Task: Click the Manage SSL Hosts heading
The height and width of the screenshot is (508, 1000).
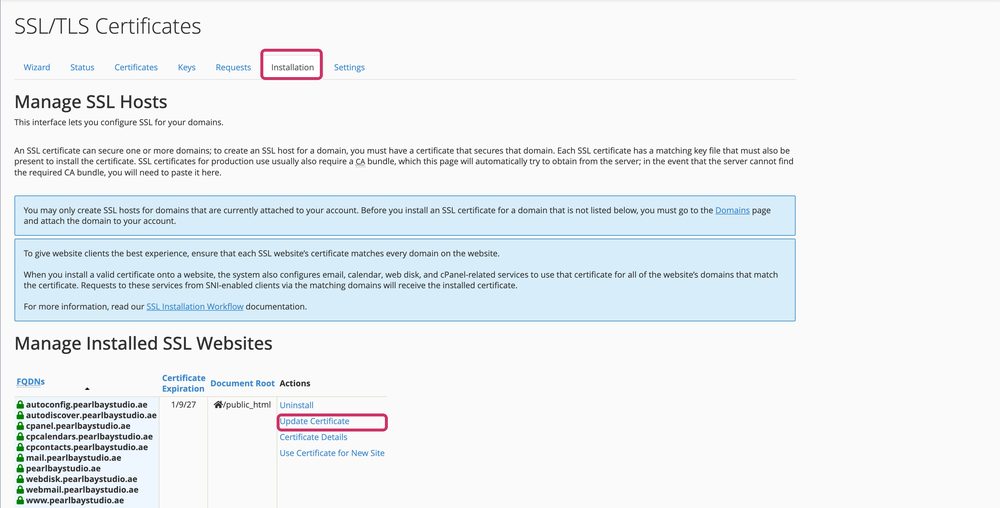Action: [91, 102]
